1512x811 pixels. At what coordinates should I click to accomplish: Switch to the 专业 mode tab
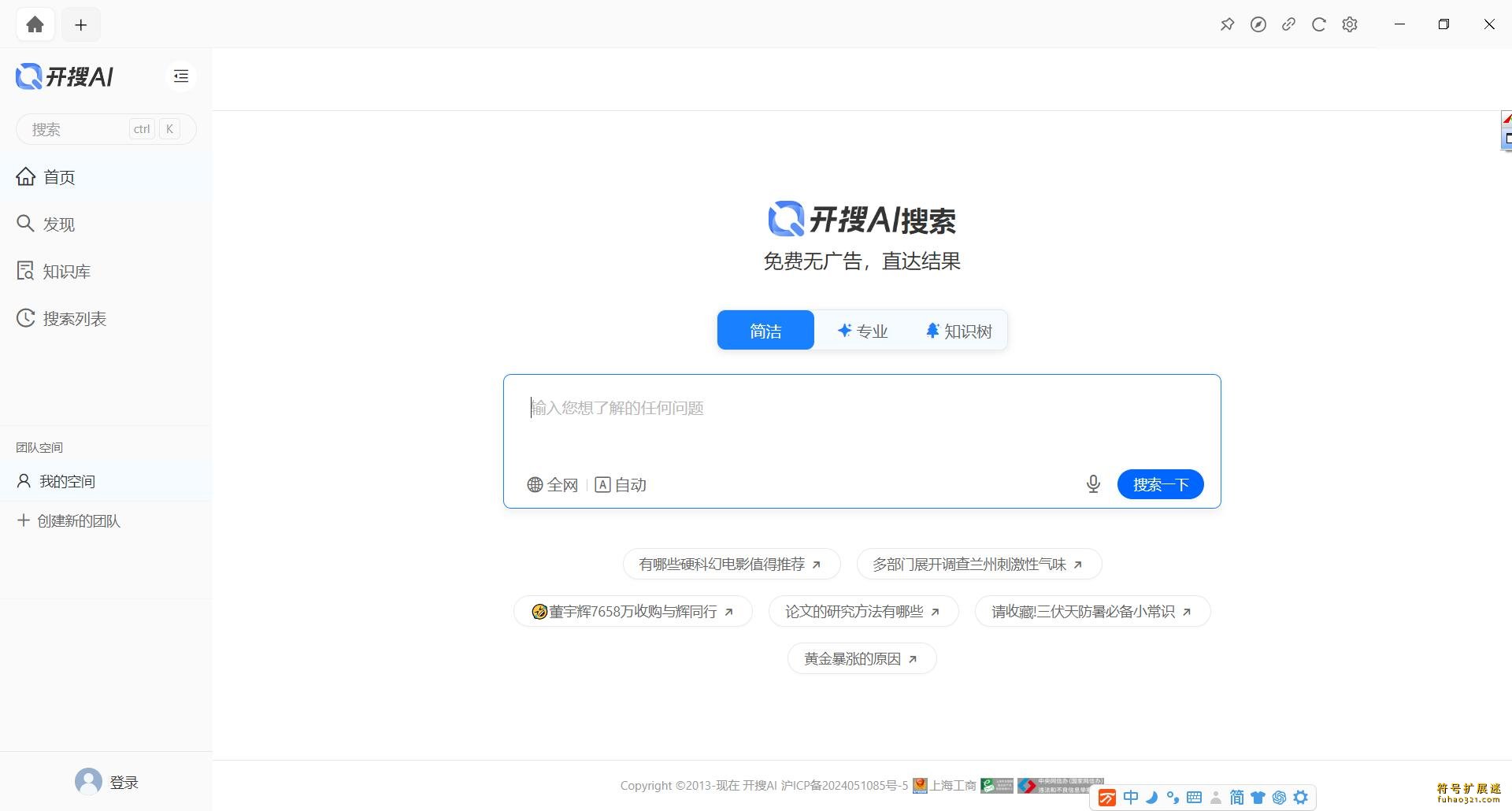862,331
